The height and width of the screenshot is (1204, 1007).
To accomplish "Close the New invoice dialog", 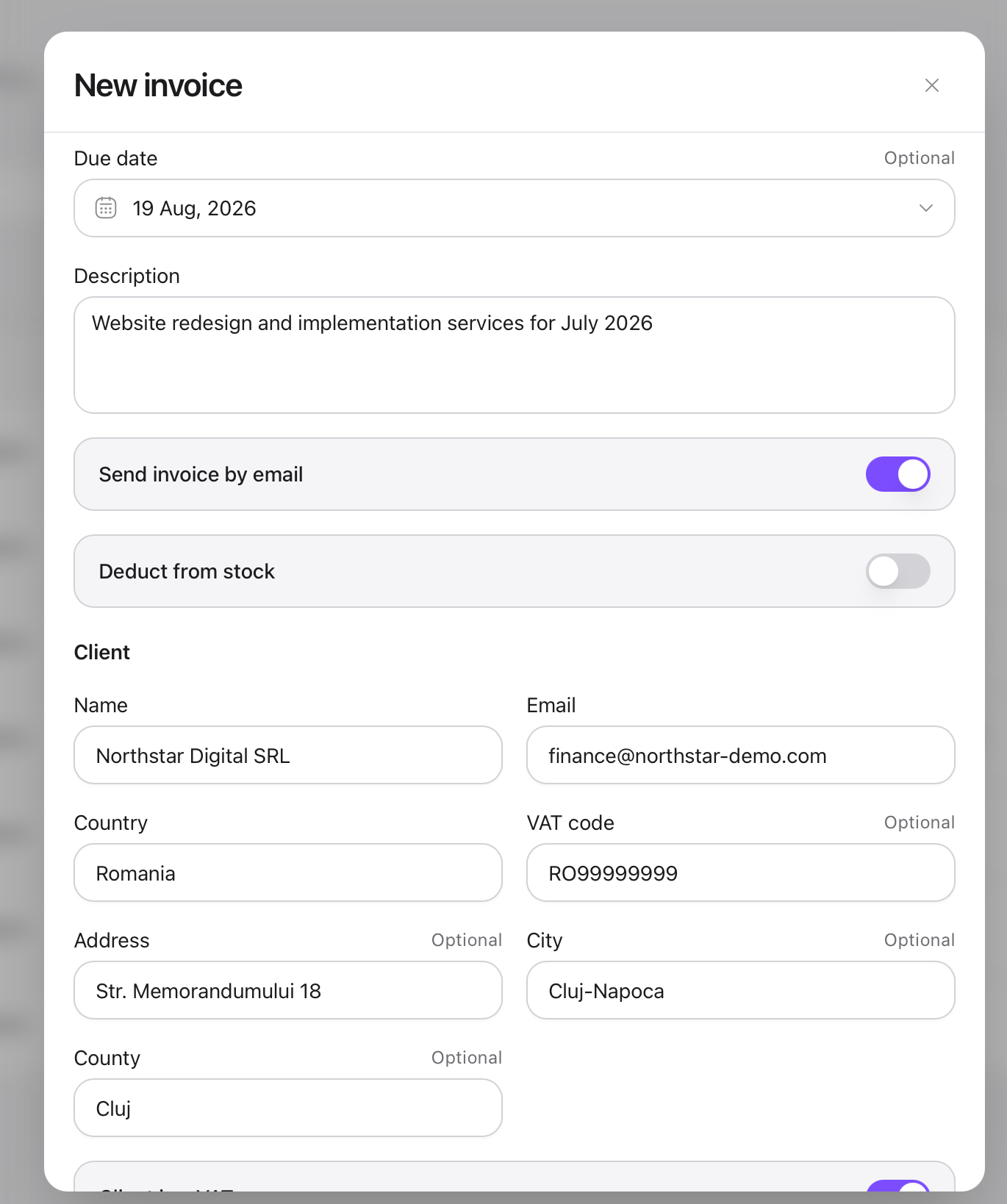I will 932,85.
